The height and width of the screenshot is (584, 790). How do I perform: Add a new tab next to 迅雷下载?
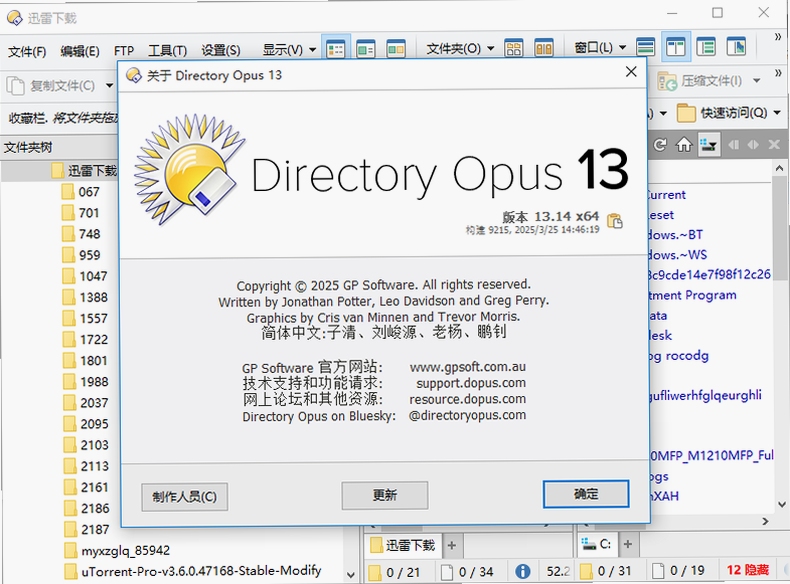coord(452,545)
